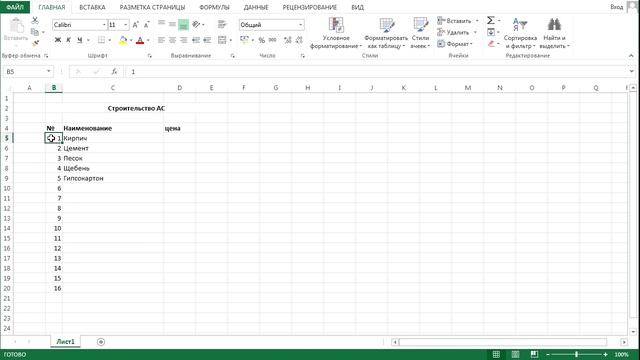
Task: Toggle Underline (Ч) formatting
Action: [x=79, y=40]
